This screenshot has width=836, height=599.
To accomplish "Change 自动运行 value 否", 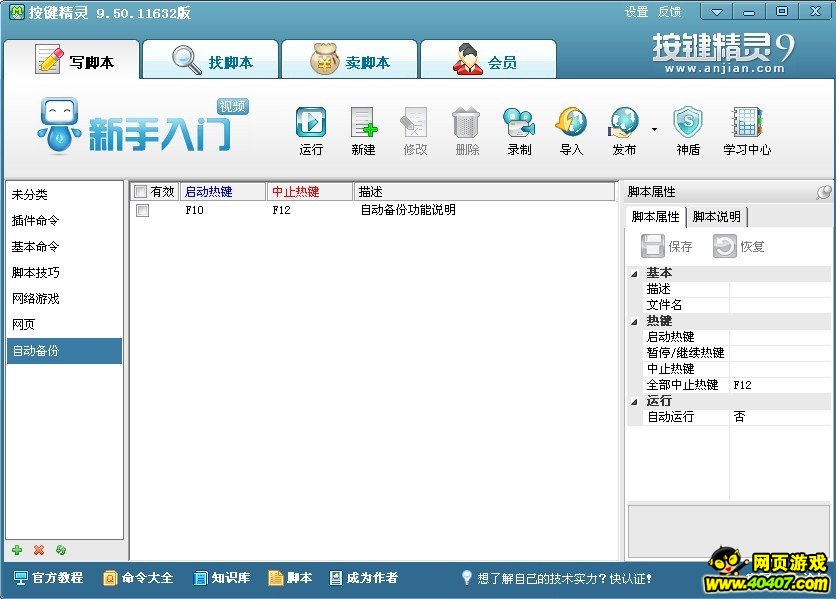I will click(780, 417).
